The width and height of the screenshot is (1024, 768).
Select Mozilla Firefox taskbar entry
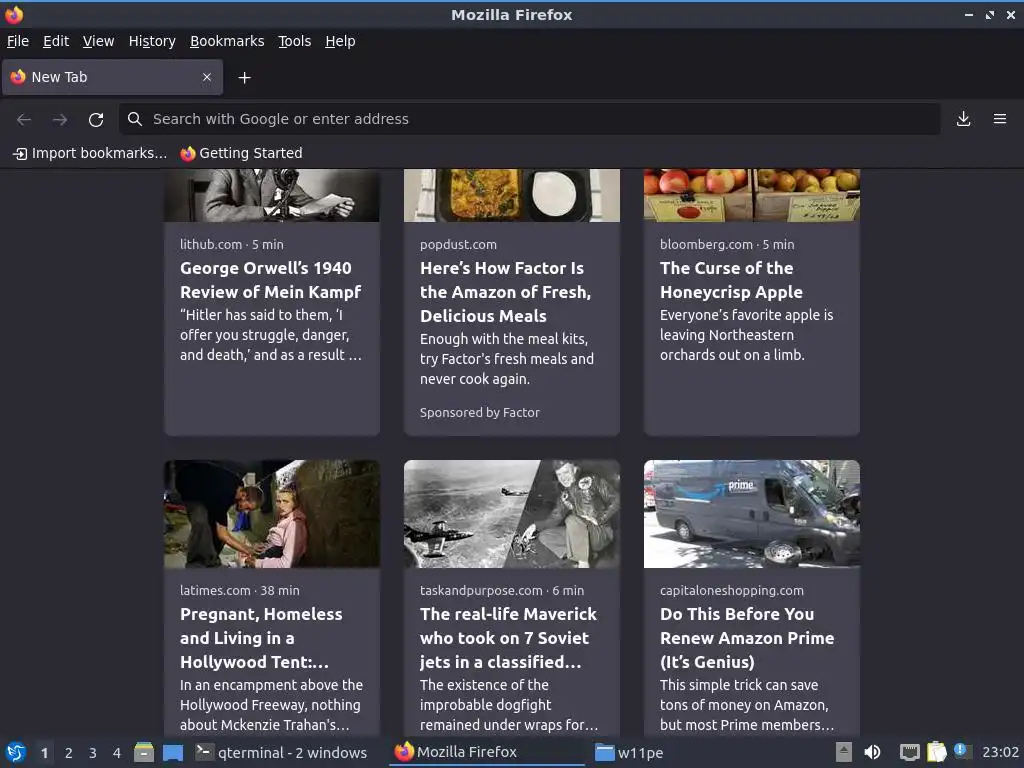(x=487, y=752)
